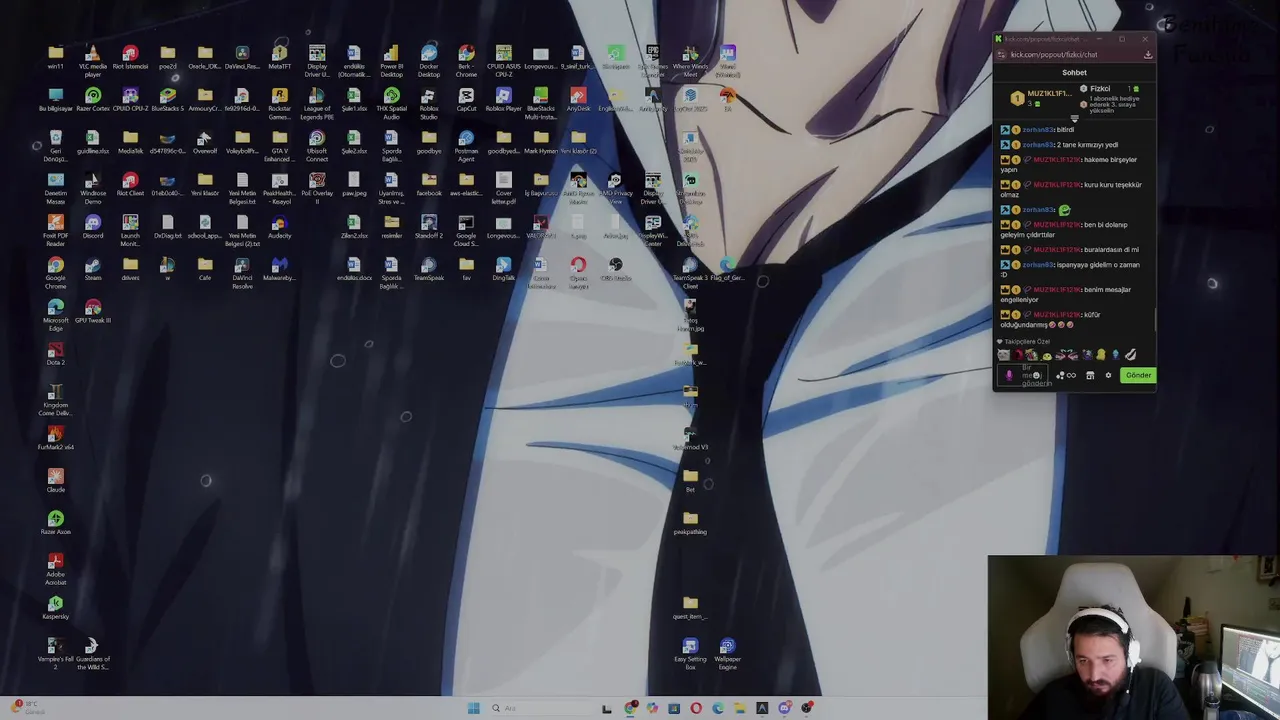Open Bu bilgisayar desktop icon
Viewport: 1280px width, 720px height.
pyautogui.click(x=55, y=100)
